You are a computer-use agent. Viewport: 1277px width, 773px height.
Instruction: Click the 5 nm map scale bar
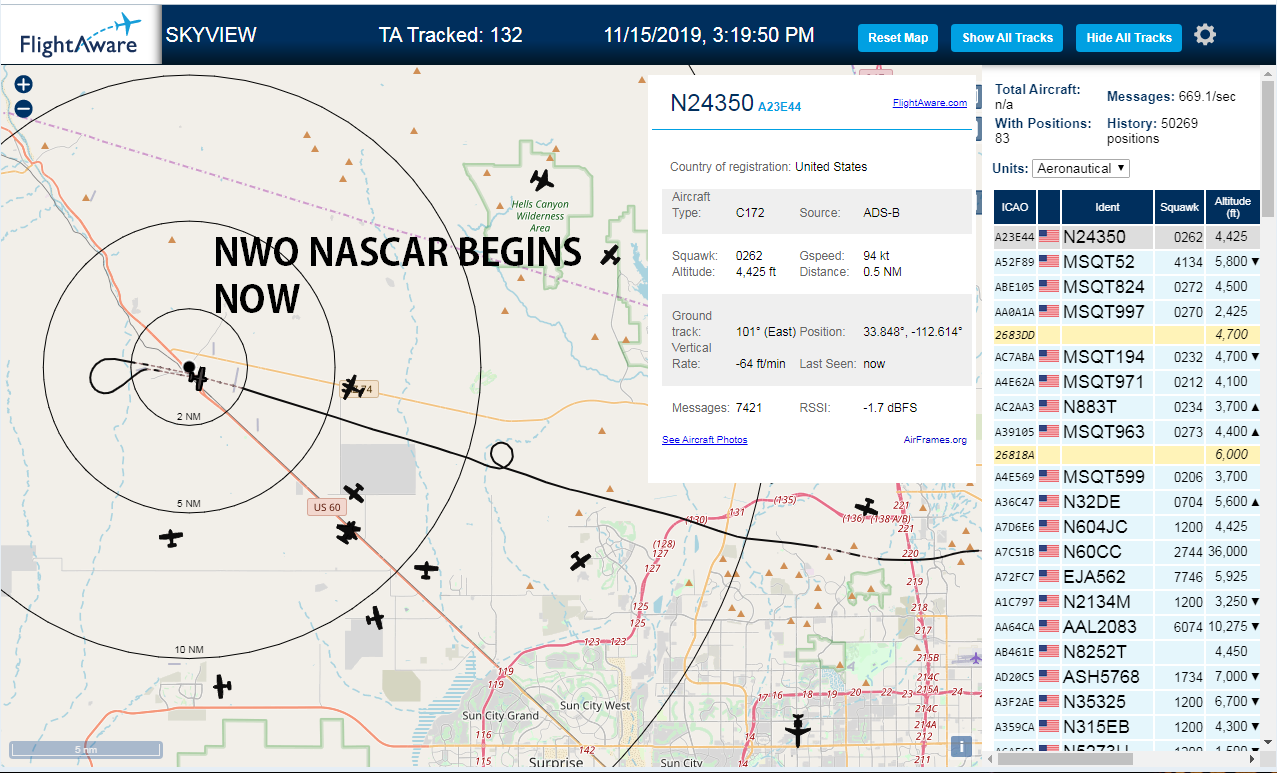[x=86, y=749]
